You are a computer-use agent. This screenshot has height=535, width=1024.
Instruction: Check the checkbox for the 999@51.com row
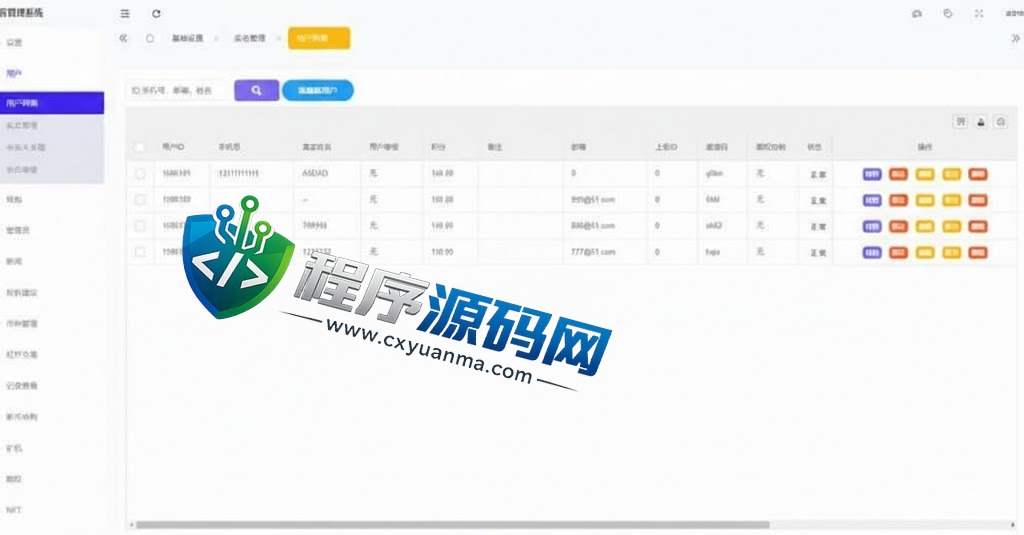pyautogui.click(x=140, y=200)
